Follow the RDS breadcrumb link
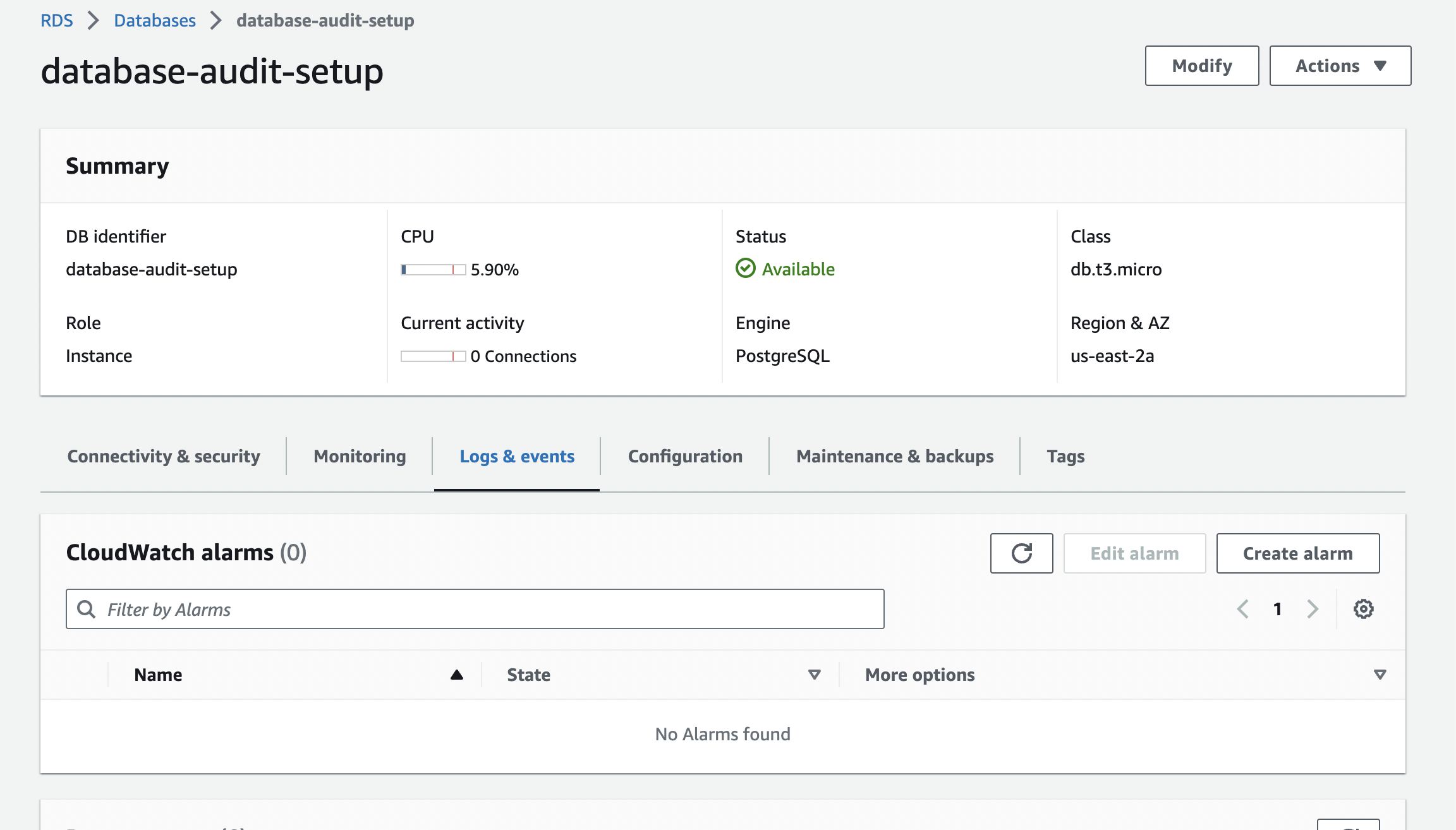Viewport: 1456px width, 830px height. (57, 20)
